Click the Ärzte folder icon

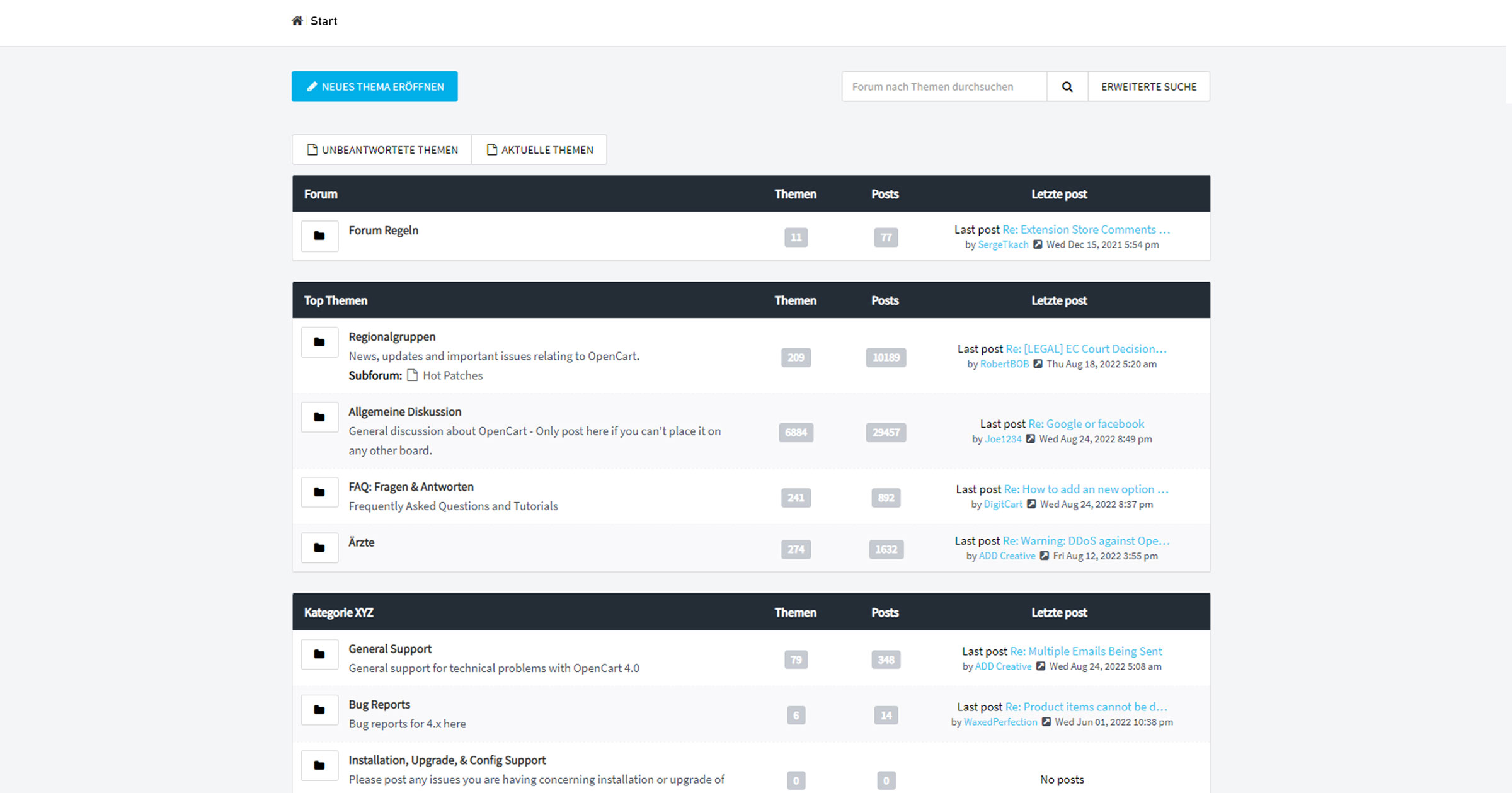(319, 548)
